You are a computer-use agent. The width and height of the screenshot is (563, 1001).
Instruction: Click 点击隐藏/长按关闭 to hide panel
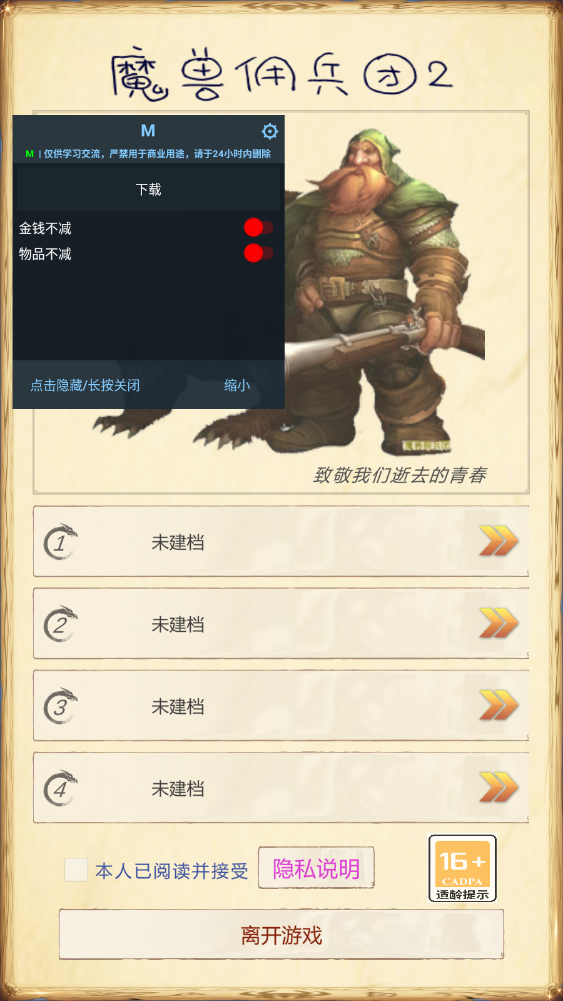[x=85, y=385]
